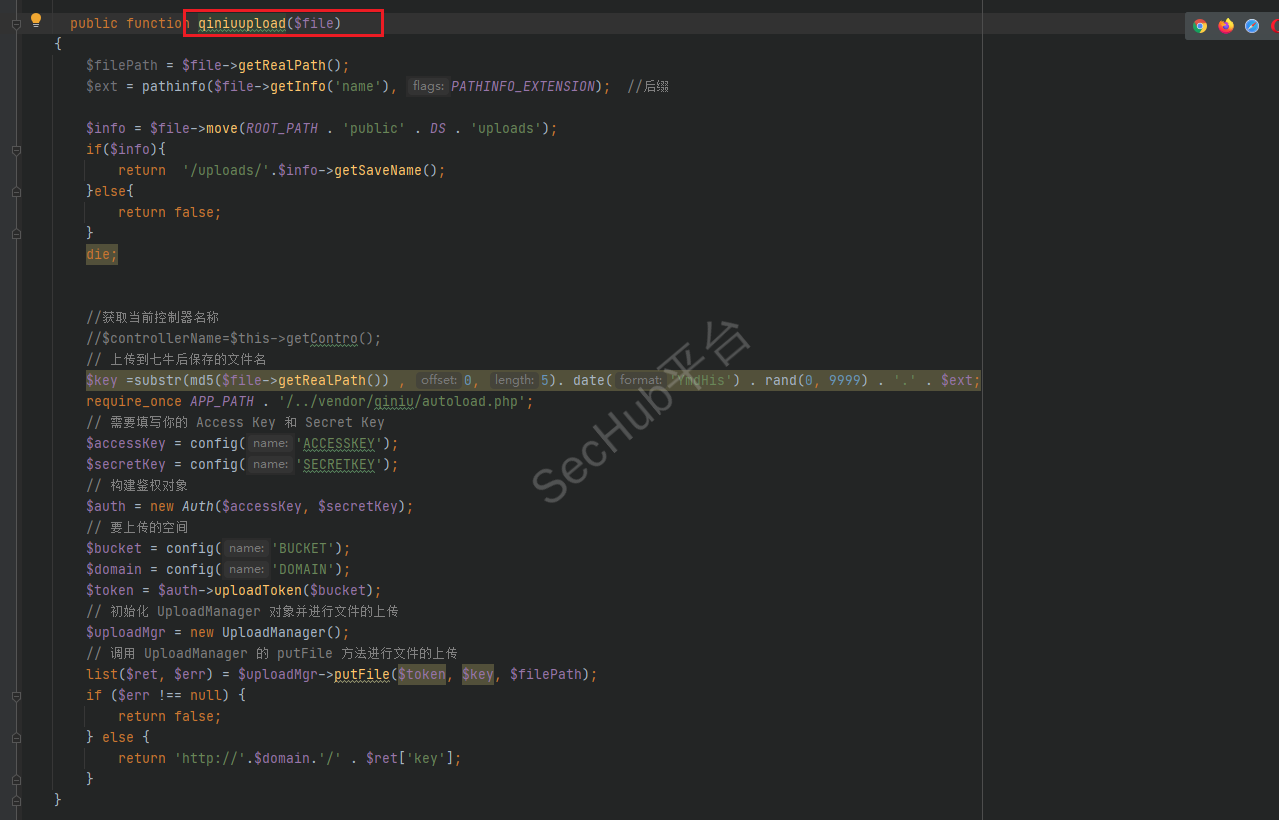Click the getSaveName method call
This screenshot has height=820, width=1279.
(377, 170)
